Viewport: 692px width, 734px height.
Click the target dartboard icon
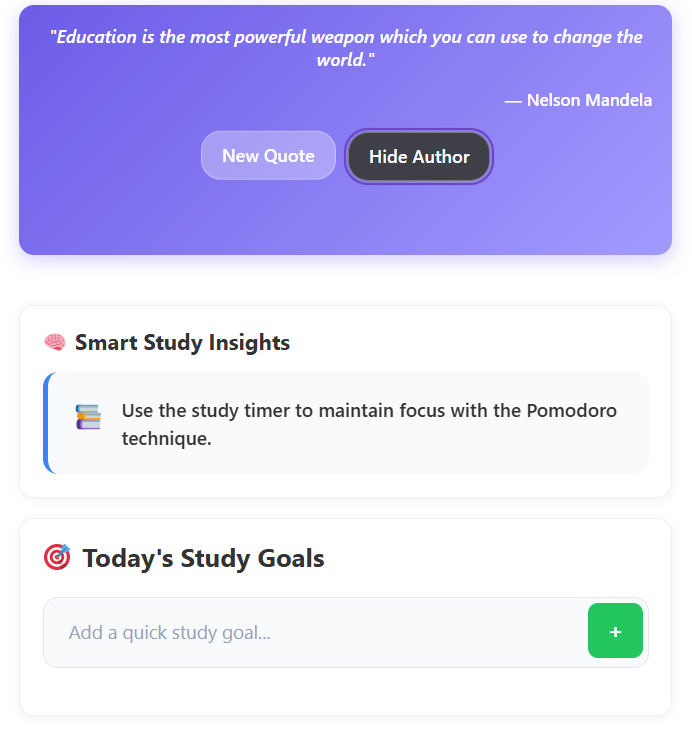pyautogui.click(x=57, y=557)
